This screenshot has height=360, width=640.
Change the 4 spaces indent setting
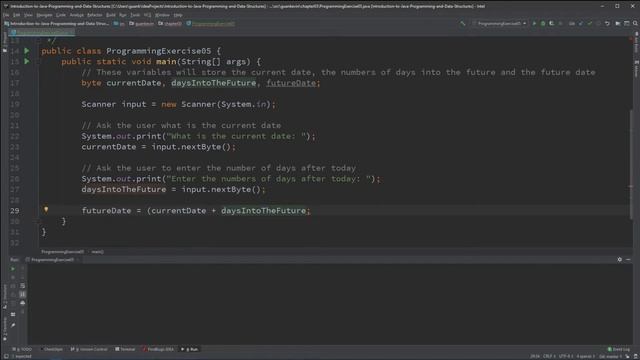(x=585, y=356)
